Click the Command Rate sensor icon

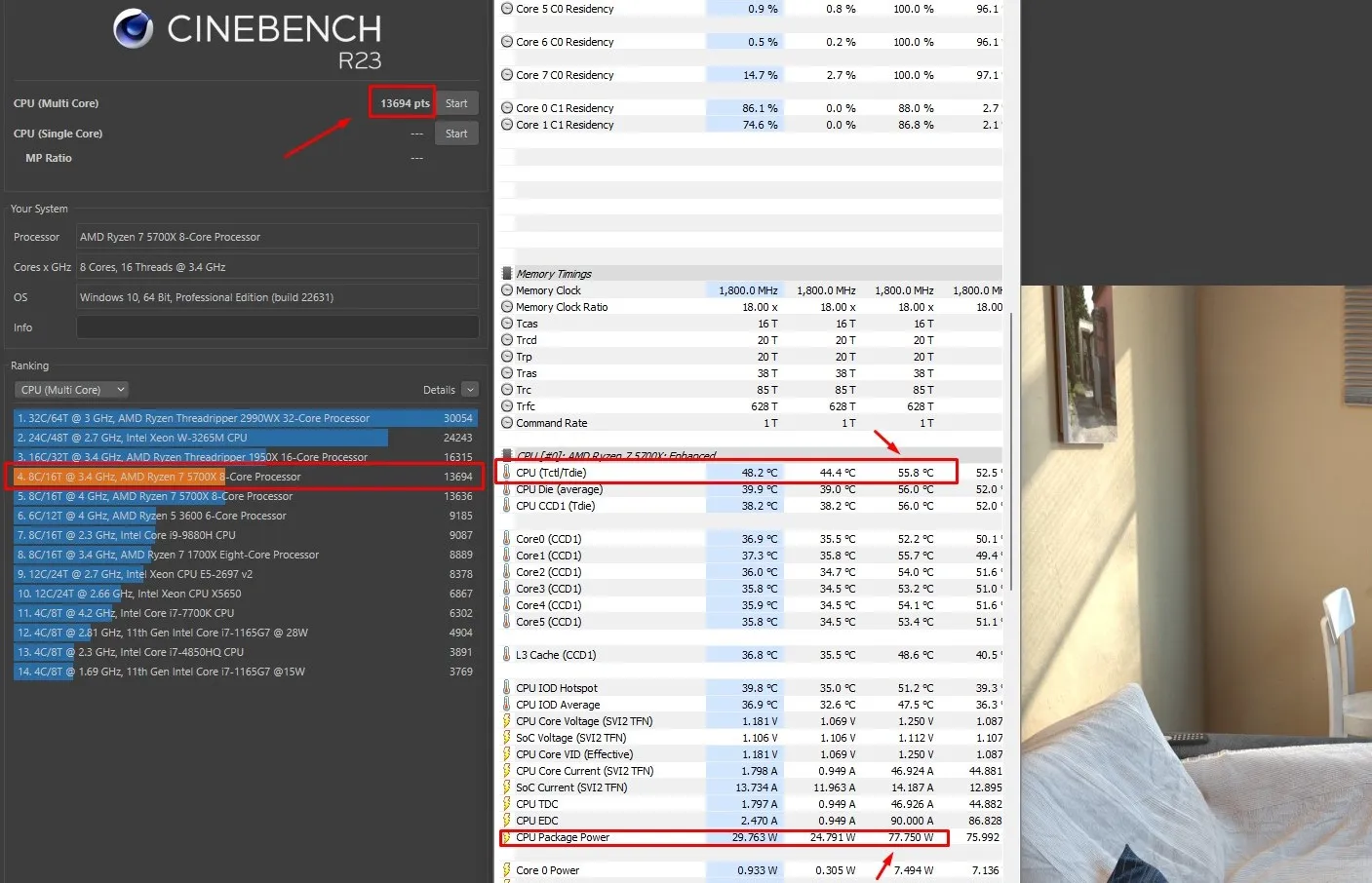[507, 423]
